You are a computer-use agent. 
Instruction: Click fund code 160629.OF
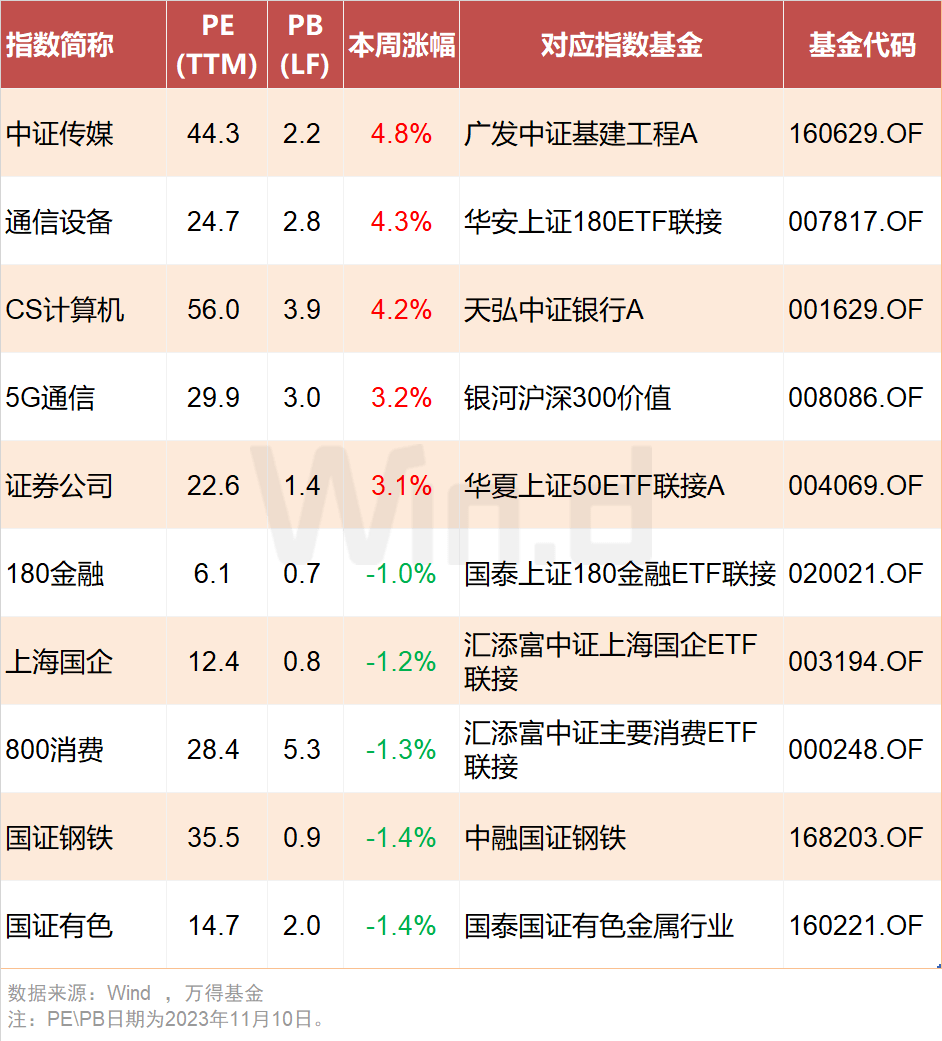coord(856,133)
